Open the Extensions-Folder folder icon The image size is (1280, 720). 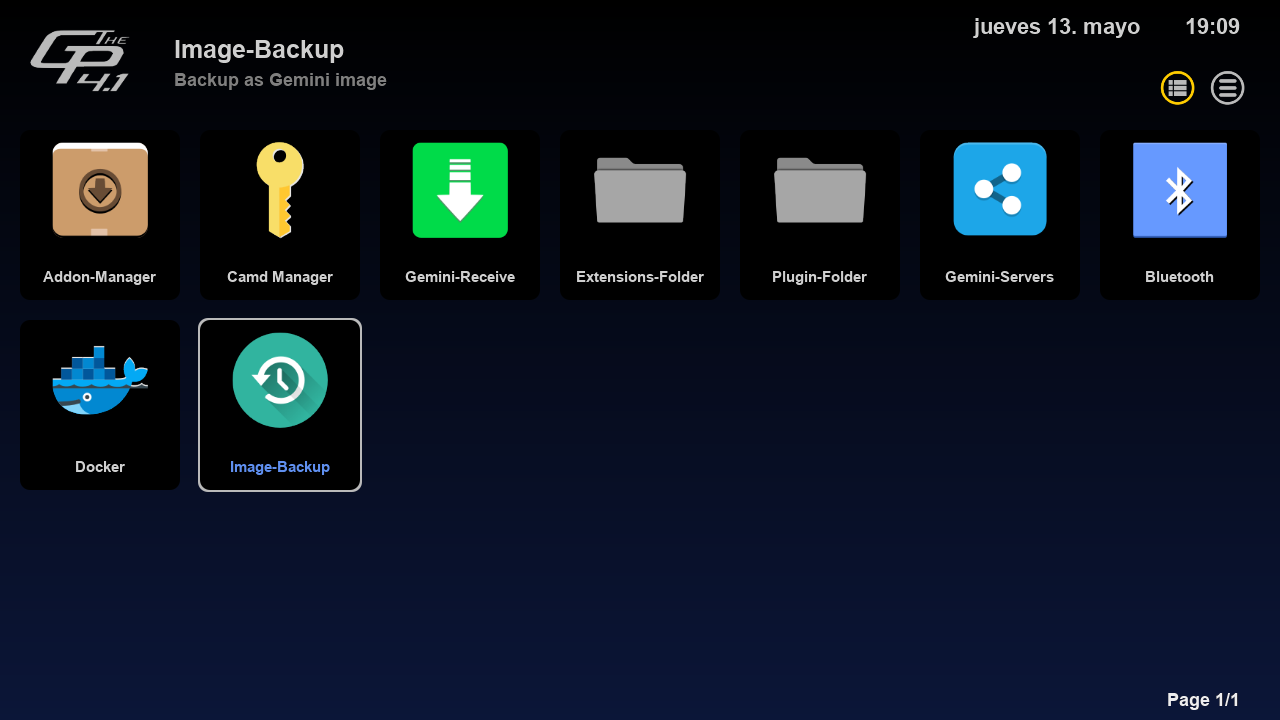click(640, 190)
